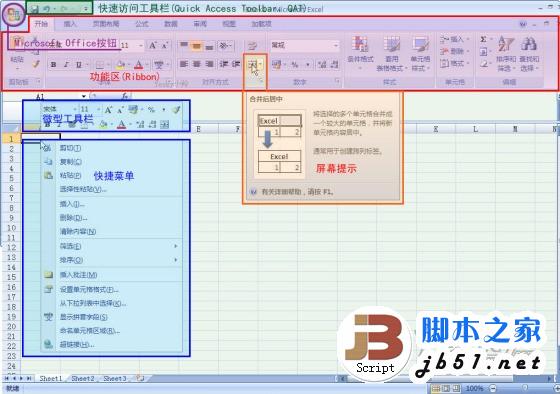The width and height of the screenshot is (560, 394).
Task: Toggle Italic in the ribbon font group
Action: click(x=66, y=65)
